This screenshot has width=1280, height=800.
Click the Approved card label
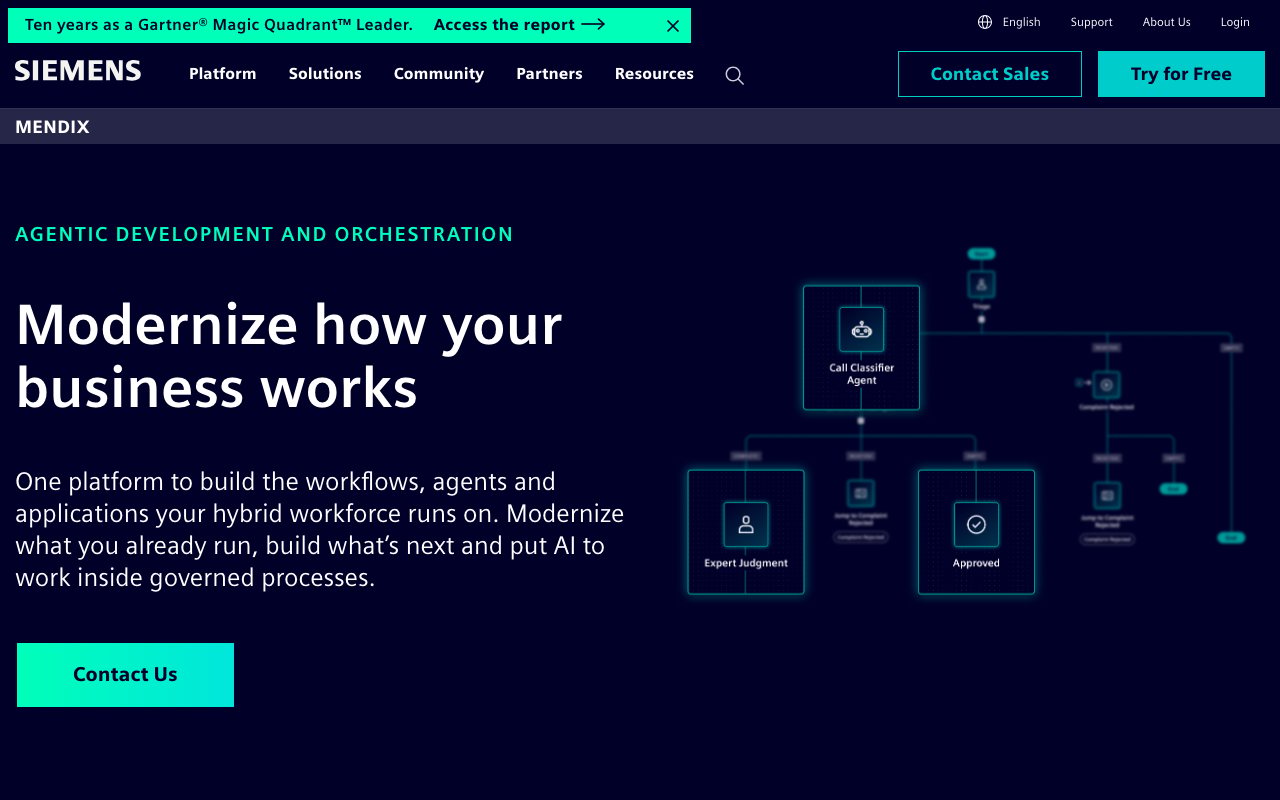coord(976,563)
